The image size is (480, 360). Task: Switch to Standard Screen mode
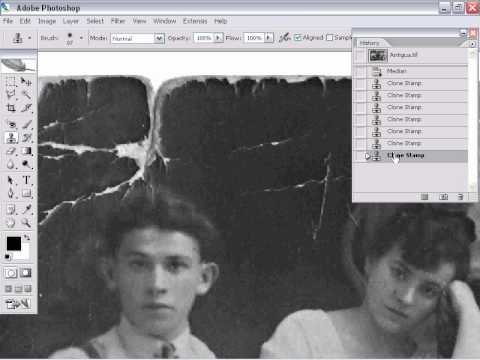pos(9,289)
